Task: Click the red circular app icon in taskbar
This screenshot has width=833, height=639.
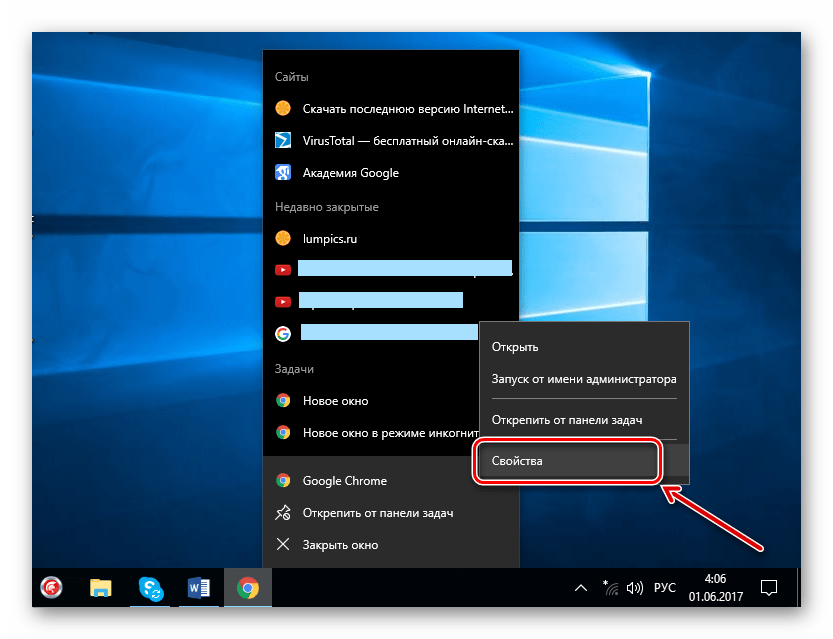Action: click(x=51, y=588)
